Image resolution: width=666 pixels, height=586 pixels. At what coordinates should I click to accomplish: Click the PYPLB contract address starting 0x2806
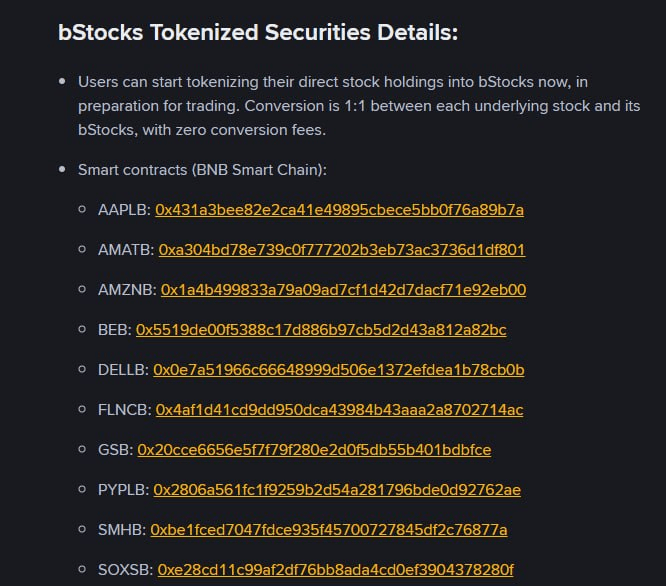click(x=337, y=490)
